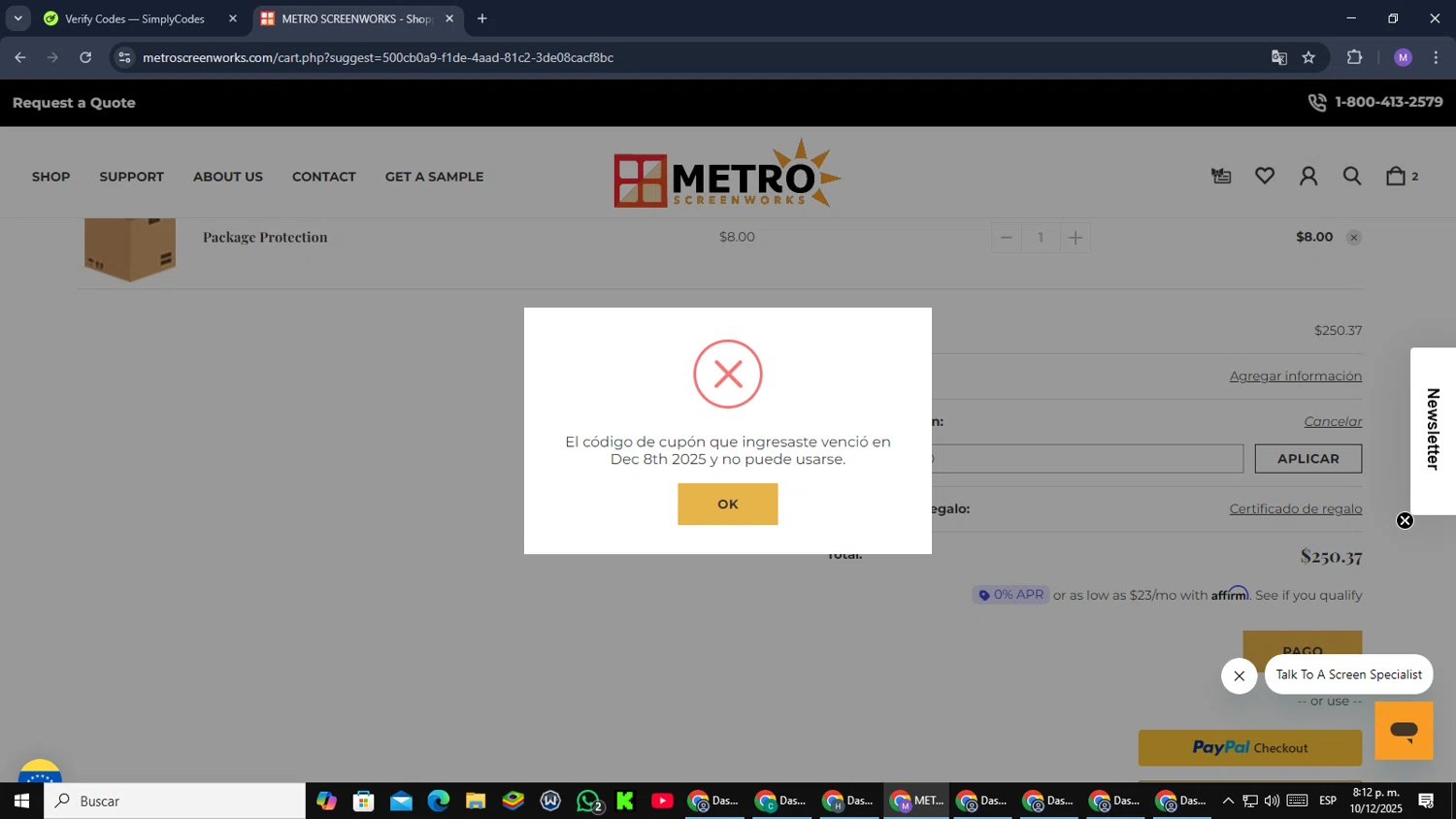Open the rewards gift icon in header
The image size is (1456, 819).
click(1221, 176)
